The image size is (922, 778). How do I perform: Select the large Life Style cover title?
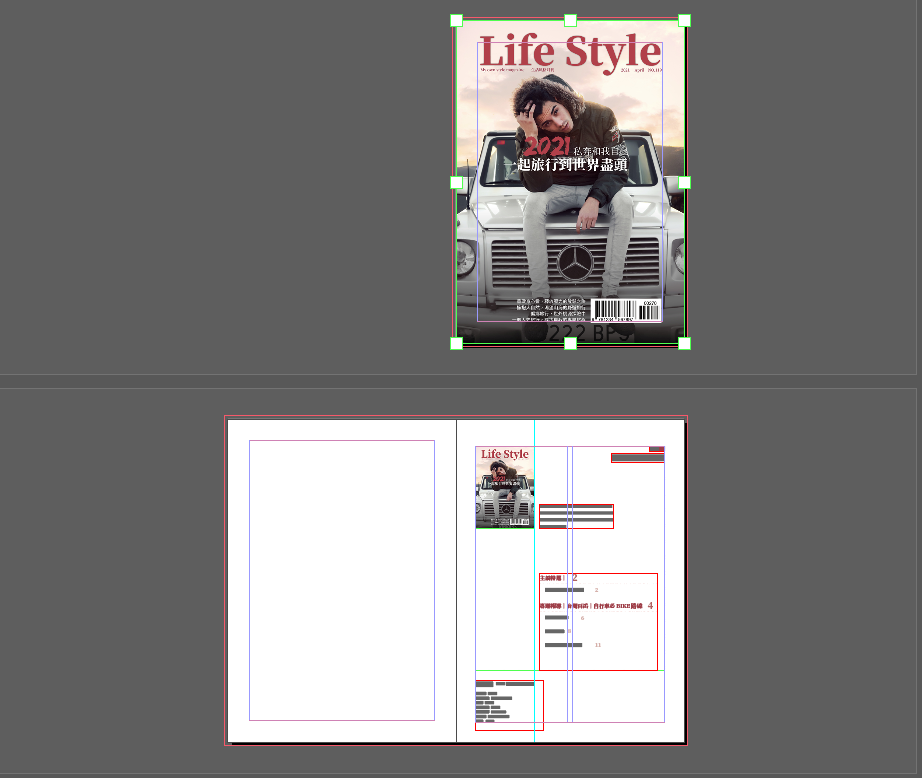tap(570, 52)
